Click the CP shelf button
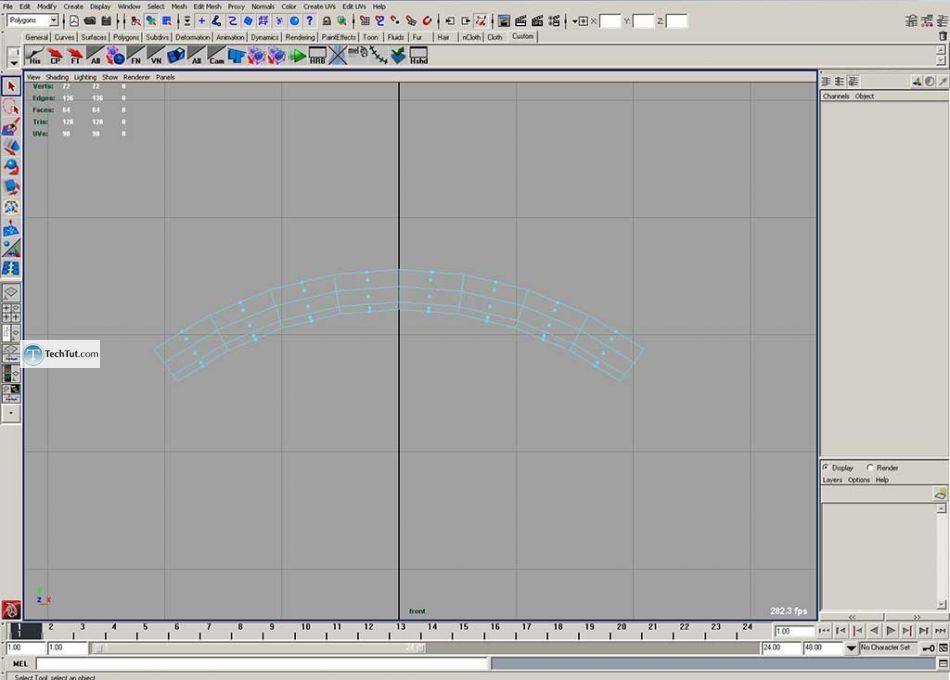This screenshot has width=950, height=680. coord(55,56)
